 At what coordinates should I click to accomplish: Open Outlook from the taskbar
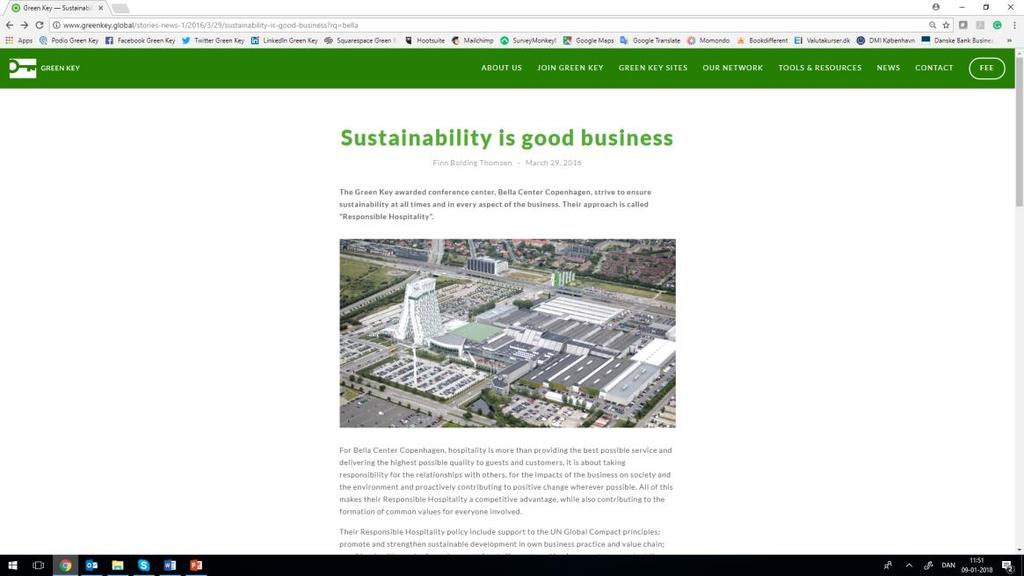coord(91,566)
